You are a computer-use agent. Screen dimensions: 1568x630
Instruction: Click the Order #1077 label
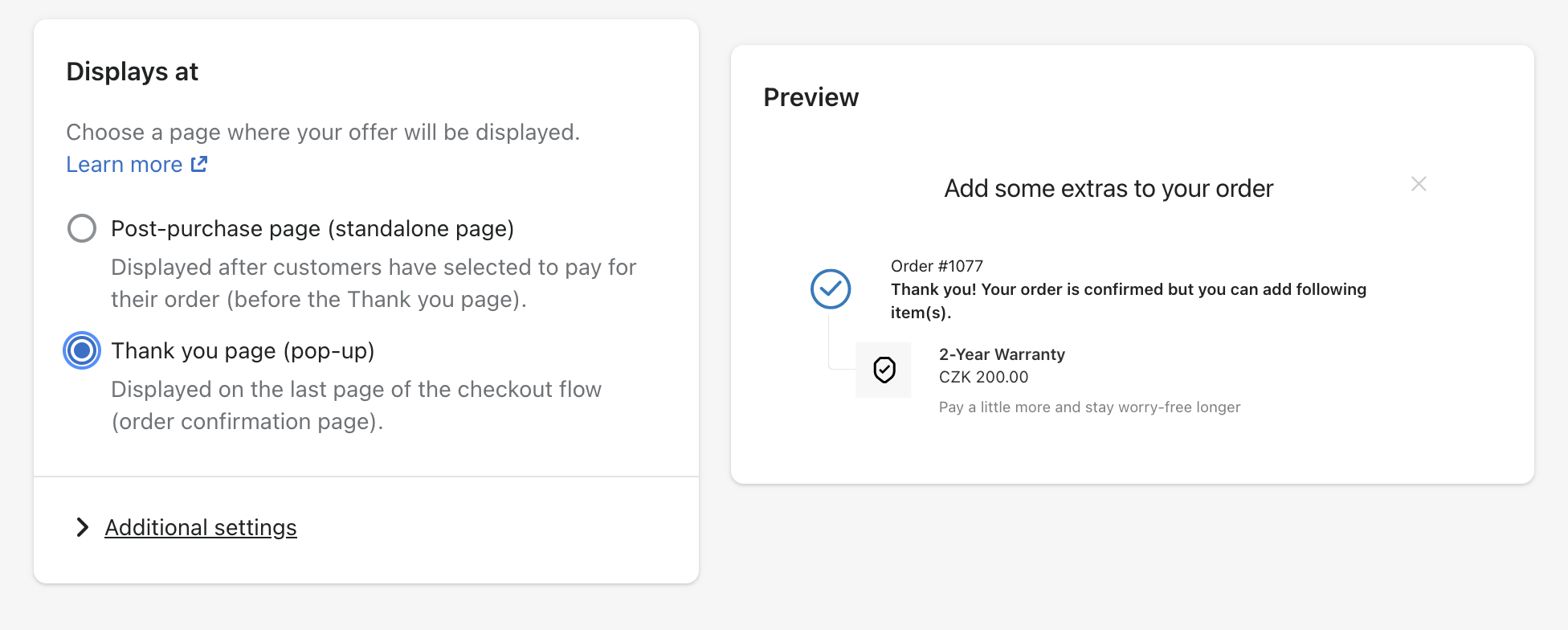(937, 265)
